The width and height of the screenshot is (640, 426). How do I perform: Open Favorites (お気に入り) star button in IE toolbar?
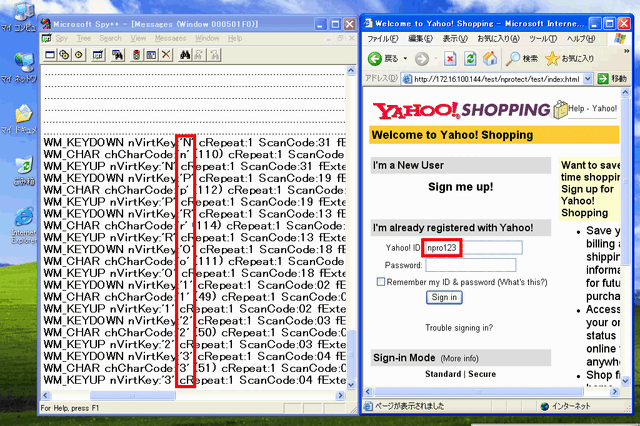click(569, 59)
